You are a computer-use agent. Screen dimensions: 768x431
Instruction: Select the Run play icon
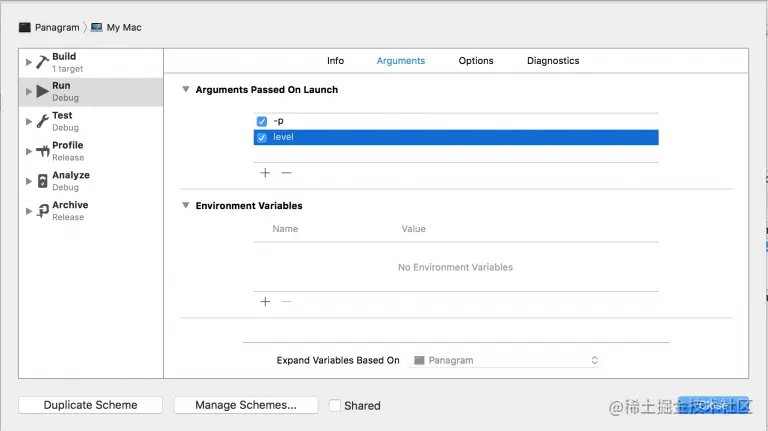[42, 92]
